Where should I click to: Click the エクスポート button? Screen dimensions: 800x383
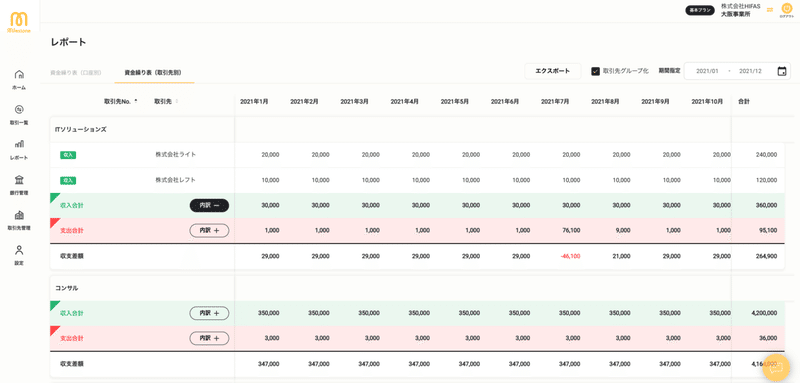[x=553, y=71]
